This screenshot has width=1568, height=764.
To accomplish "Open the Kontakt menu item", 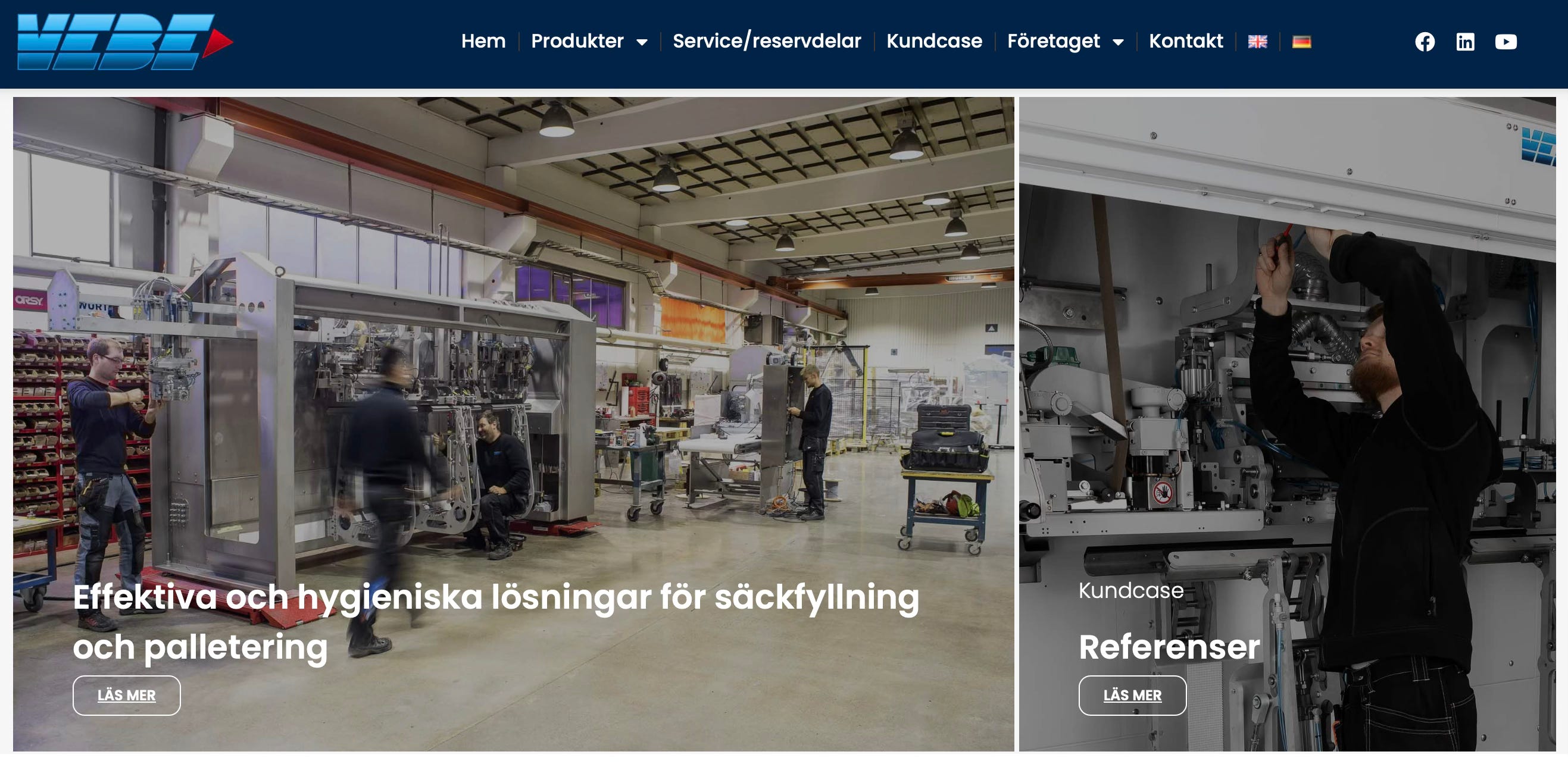I will [1185, 40].
